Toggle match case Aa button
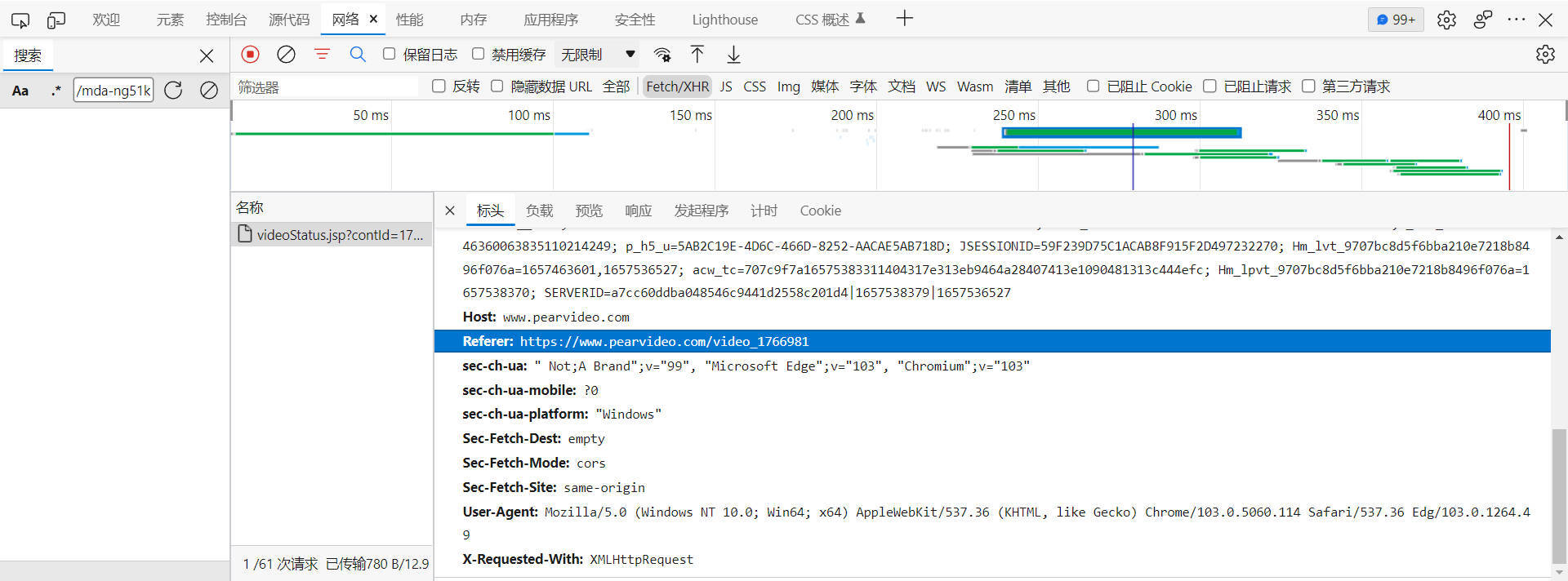 point(20,91)
